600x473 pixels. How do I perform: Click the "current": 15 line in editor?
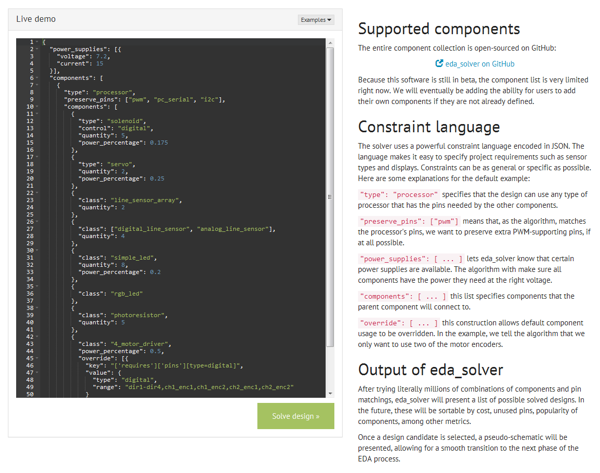tap(80, 64)
